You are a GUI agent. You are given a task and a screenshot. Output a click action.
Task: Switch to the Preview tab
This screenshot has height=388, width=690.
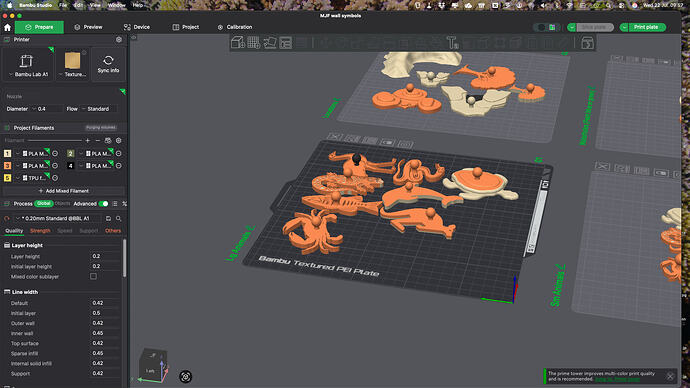(x=88, y=27)
